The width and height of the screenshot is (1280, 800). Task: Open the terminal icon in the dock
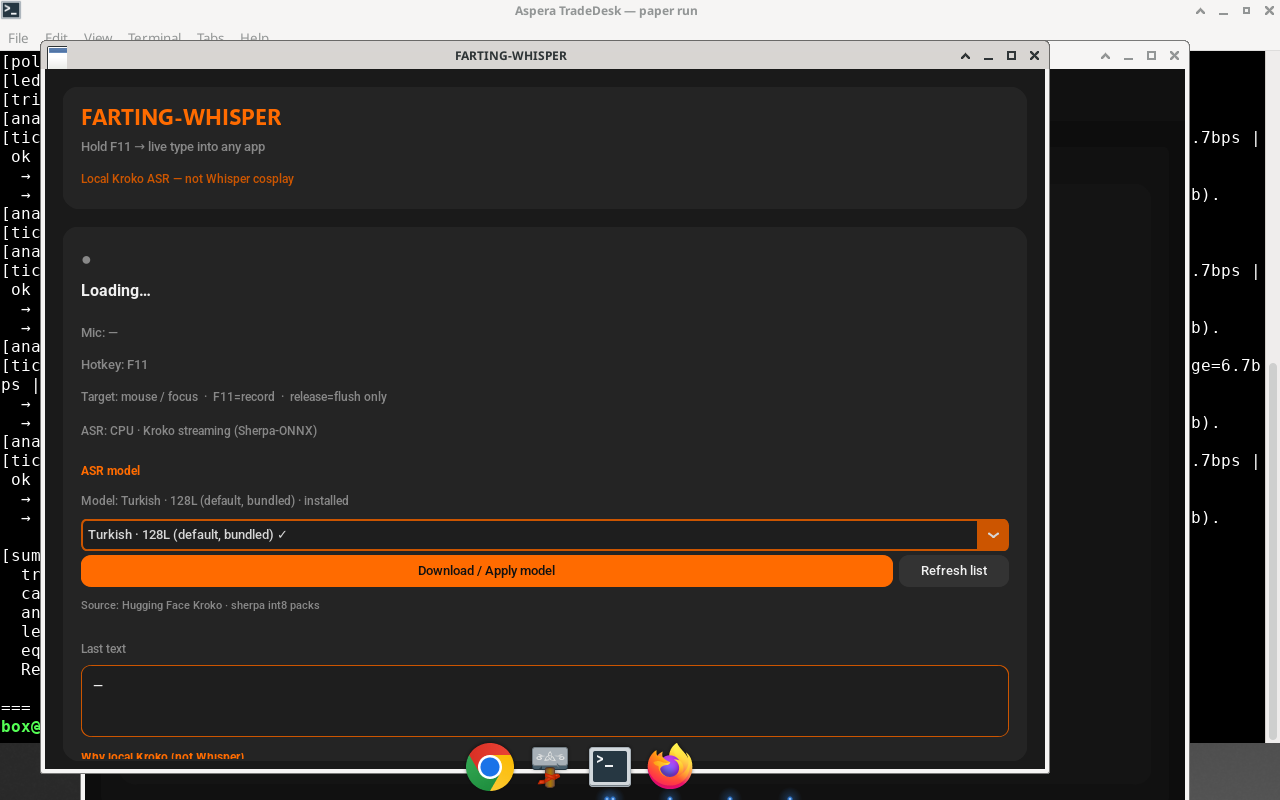pyautogui.click(x=610, y=767)
